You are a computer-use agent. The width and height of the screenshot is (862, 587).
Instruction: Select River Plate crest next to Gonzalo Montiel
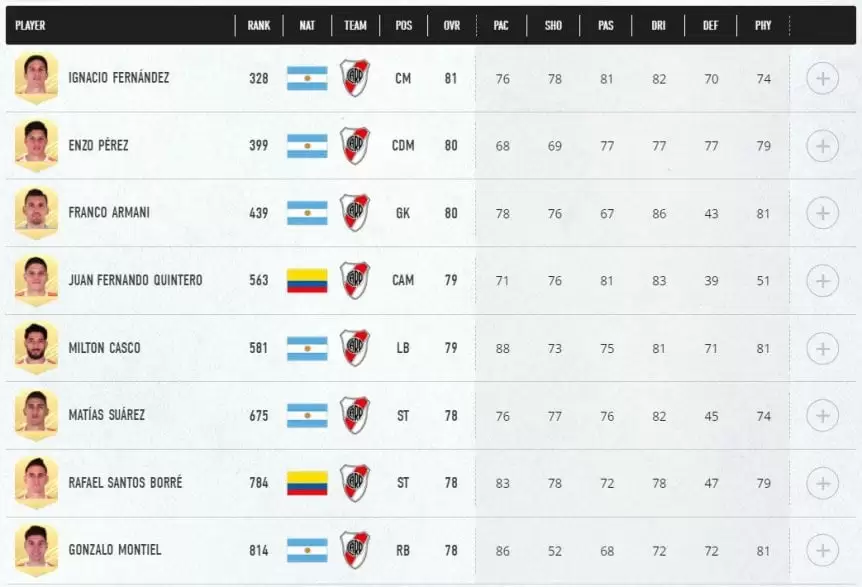[354, 550]
